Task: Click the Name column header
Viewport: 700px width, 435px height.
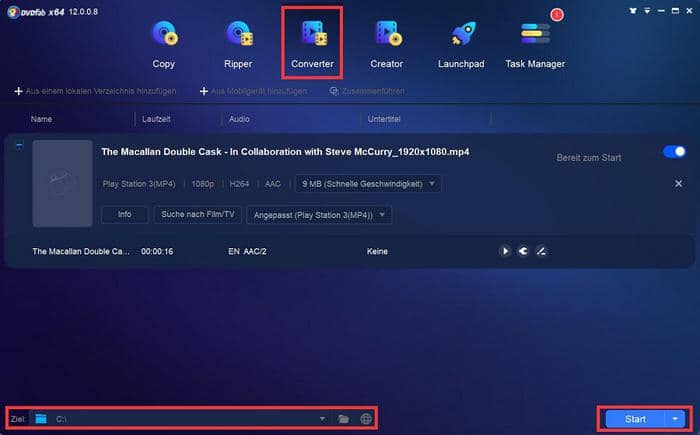Action: pos(42,119)
